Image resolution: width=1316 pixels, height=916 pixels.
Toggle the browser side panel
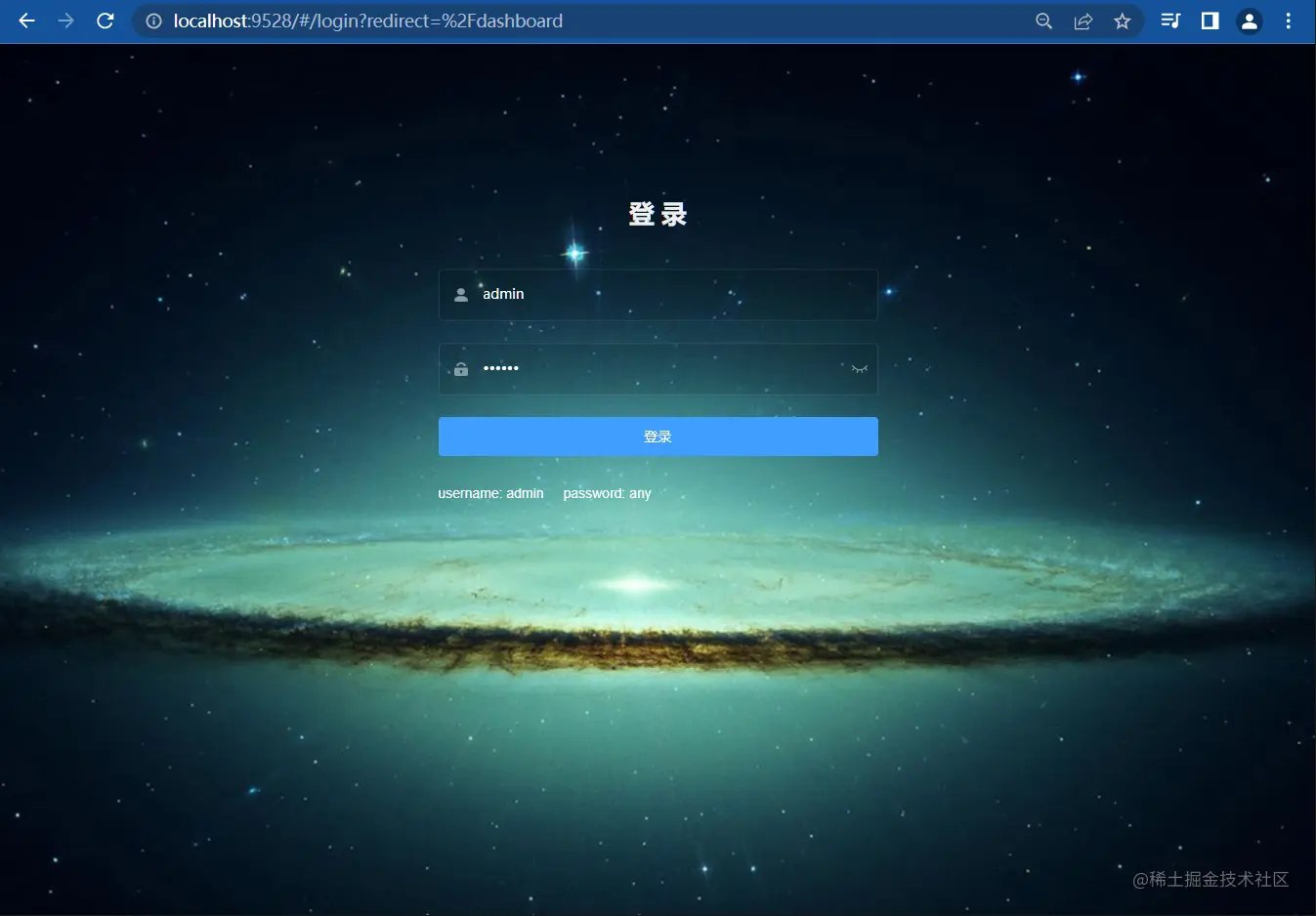tap(1210, 21)
